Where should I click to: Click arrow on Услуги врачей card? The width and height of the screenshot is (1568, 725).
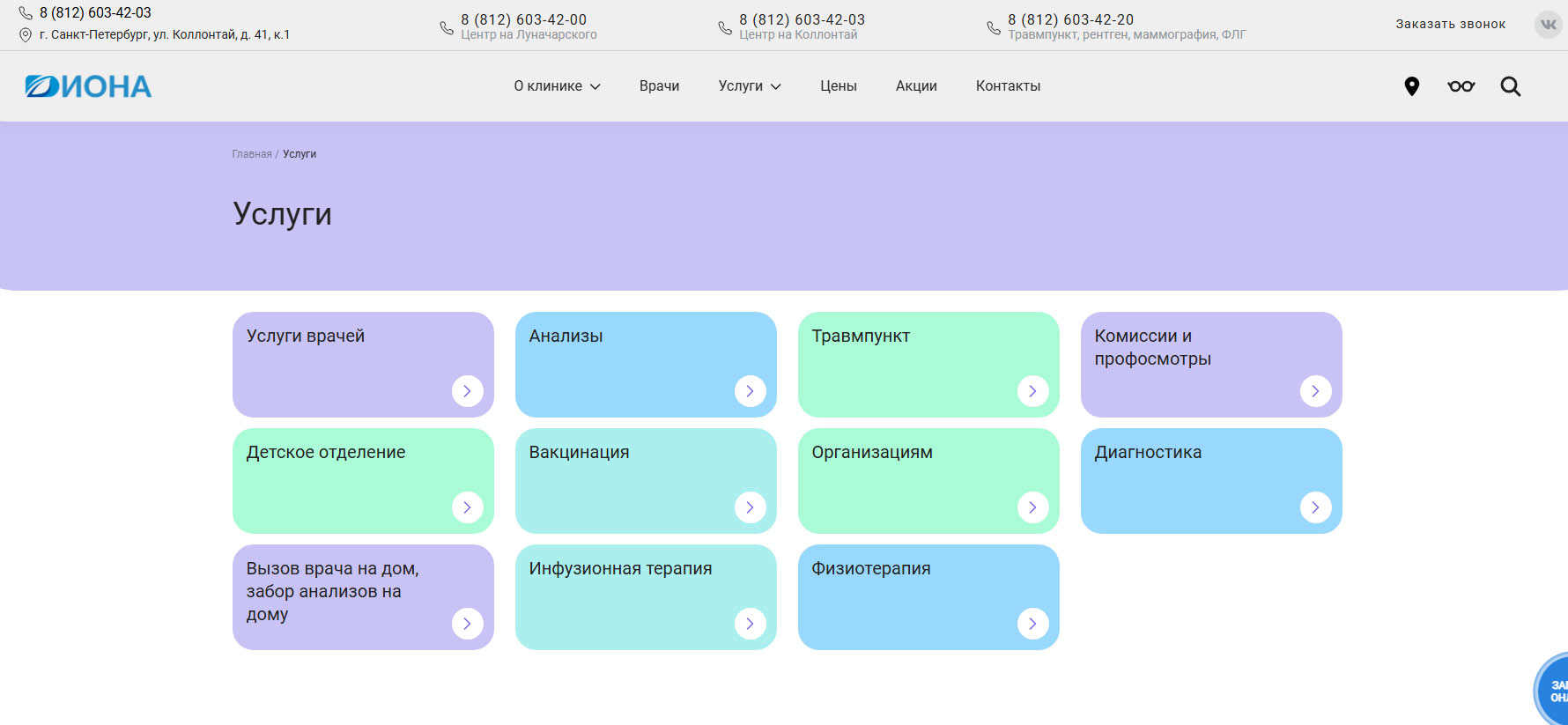(x=468, y=391)
